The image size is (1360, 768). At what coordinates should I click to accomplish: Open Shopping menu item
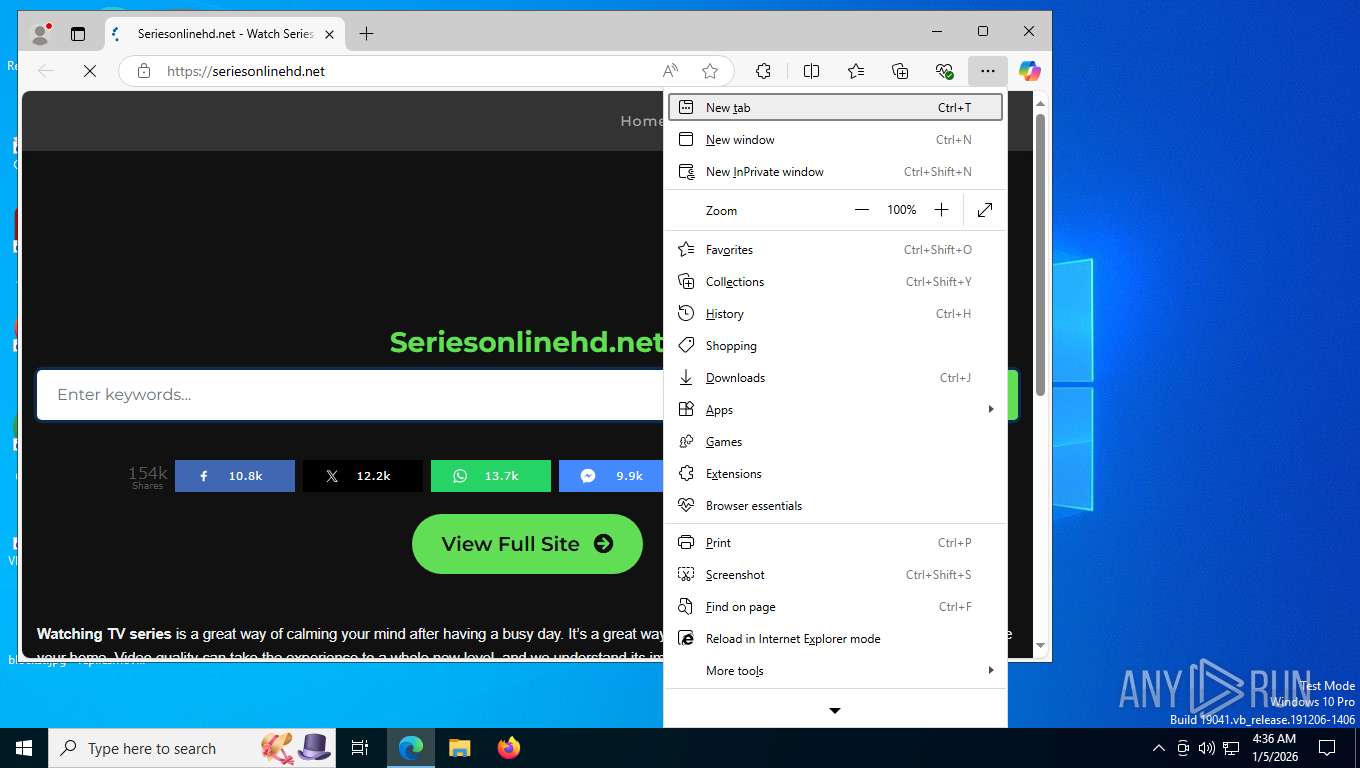coord(835,346)
